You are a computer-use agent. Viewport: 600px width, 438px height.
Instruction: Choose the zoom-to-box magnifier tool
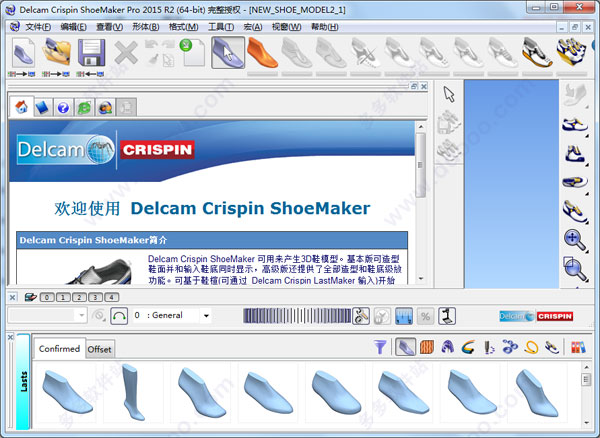575,269
